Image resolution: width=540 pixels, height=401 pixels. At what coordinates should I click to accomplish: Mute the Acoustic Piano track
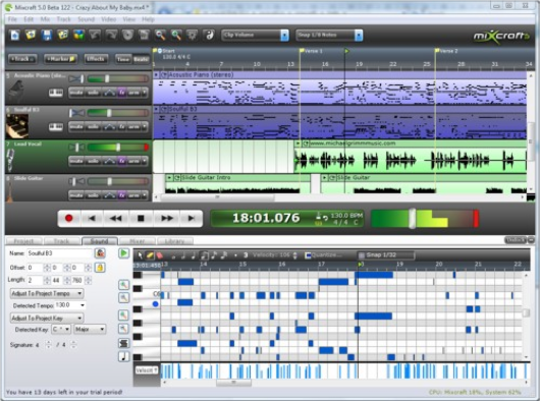tap(76, 93)
